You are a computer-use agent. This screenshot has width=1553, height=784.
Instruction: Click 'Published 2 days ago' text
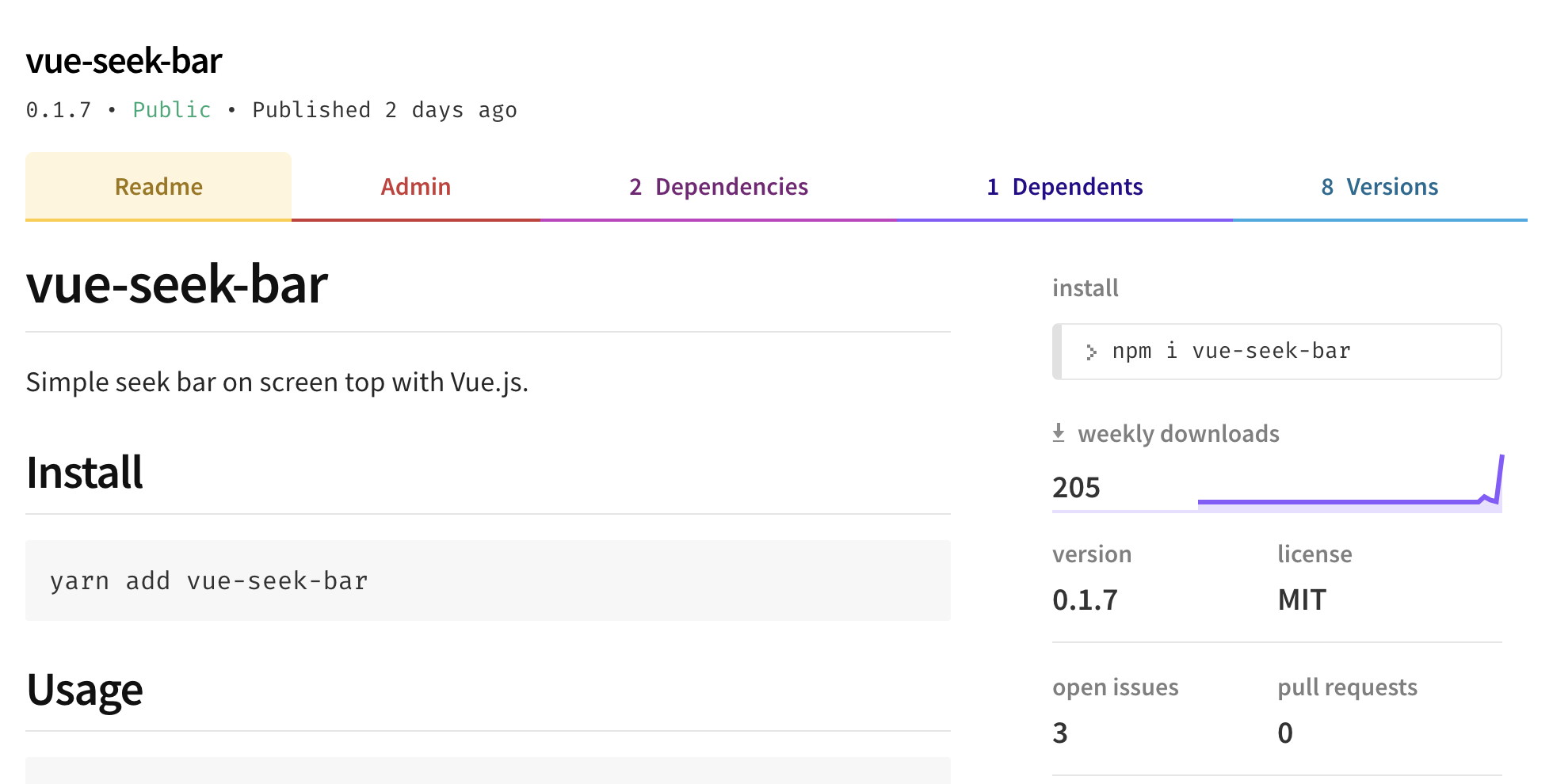click(x=384, y=110)
